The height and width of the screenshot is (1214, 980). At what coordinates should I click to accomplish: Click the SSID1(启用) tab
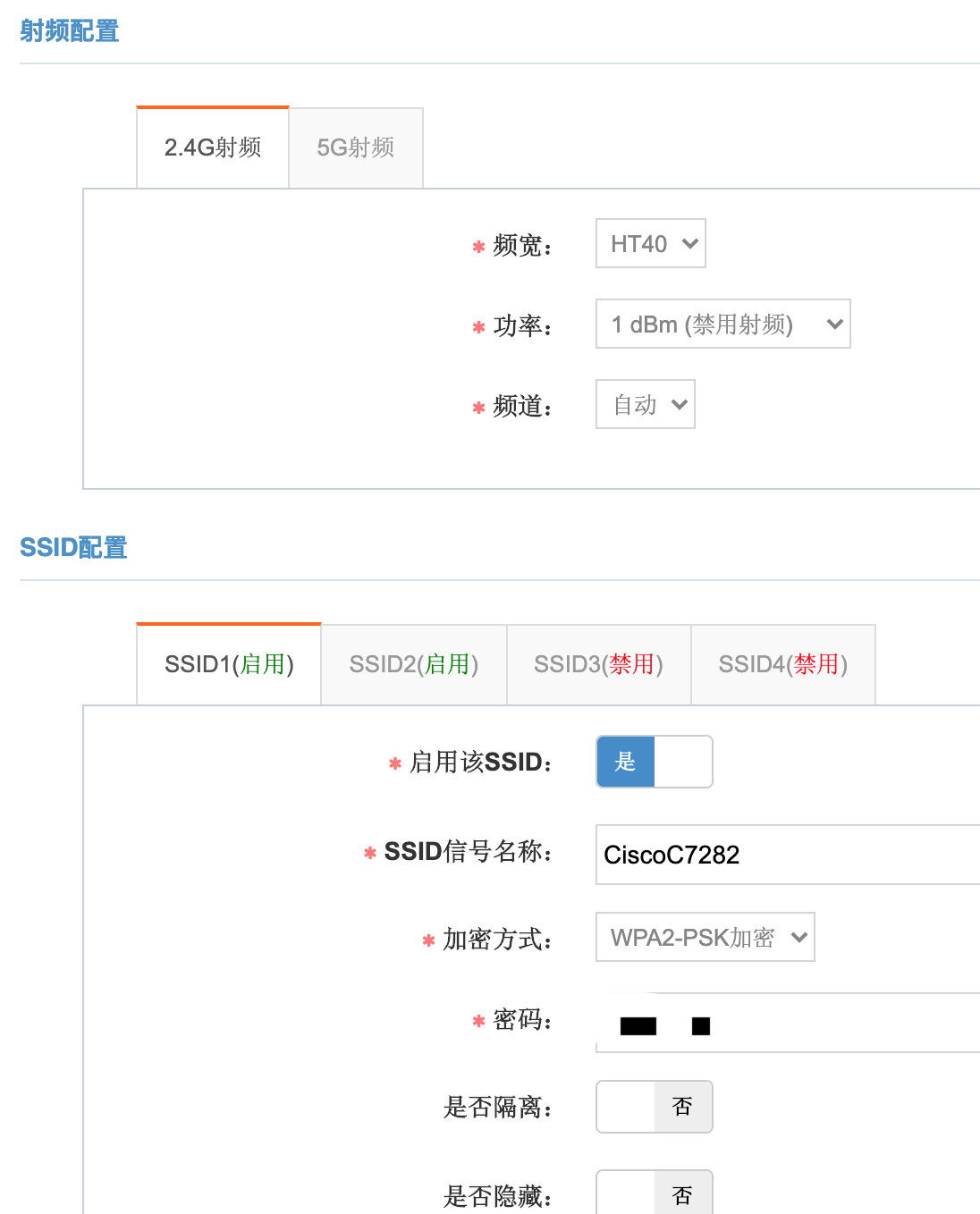click(x=227, y=664)
